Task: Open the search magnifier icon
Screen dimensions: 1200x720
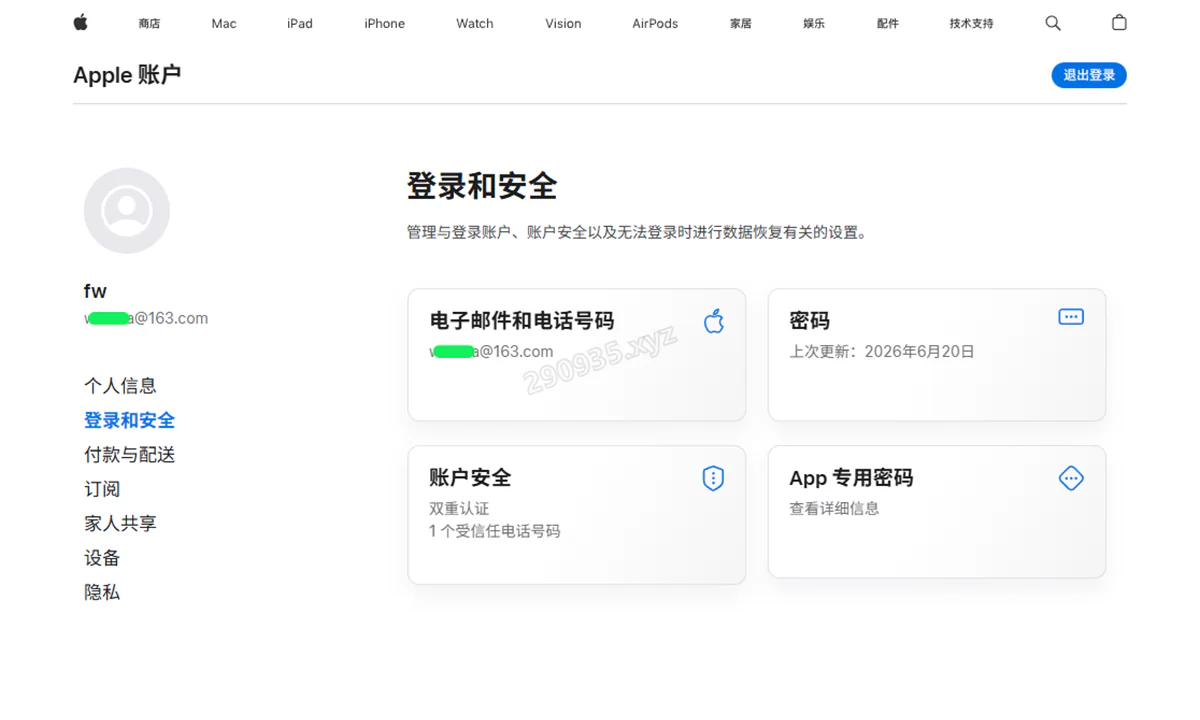Action: (1053, 23)
